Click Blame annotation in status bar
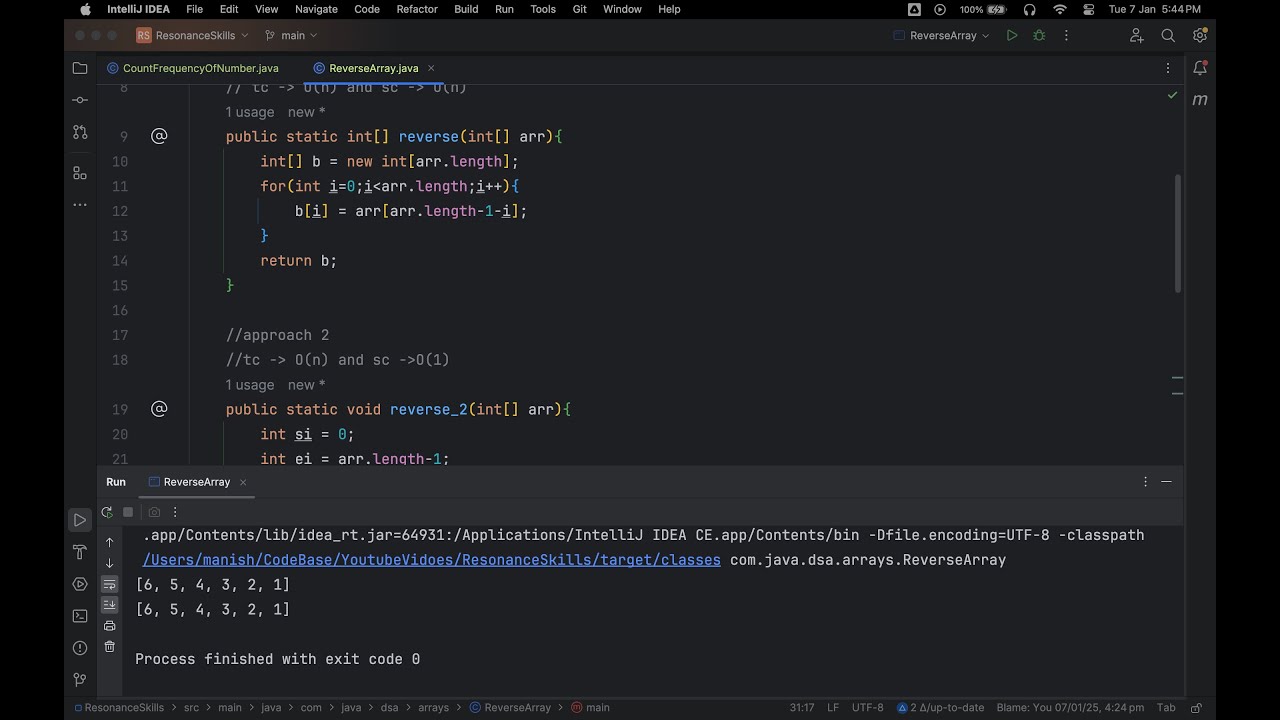The height and width of the screenshot is (720, 1280). [1070, 707]
